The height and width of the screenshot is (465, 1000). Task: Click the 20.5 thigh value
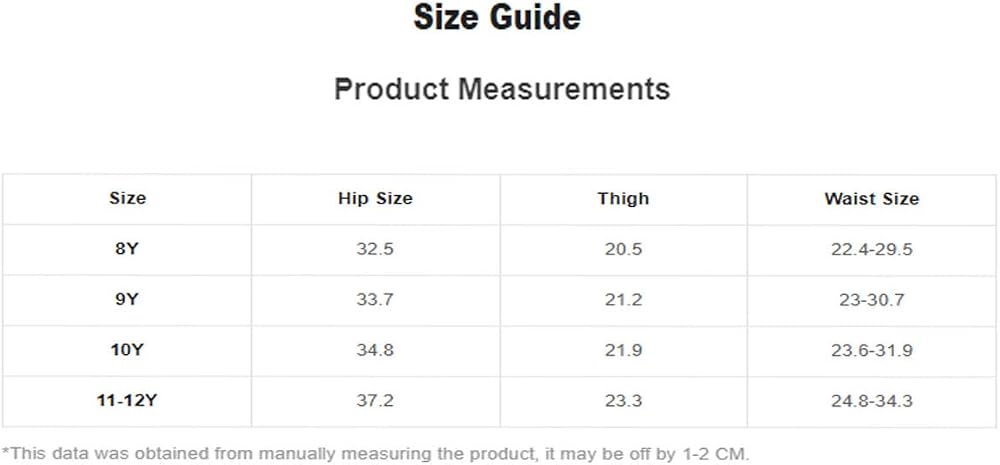pyautogui.click(x=623, y=249)
